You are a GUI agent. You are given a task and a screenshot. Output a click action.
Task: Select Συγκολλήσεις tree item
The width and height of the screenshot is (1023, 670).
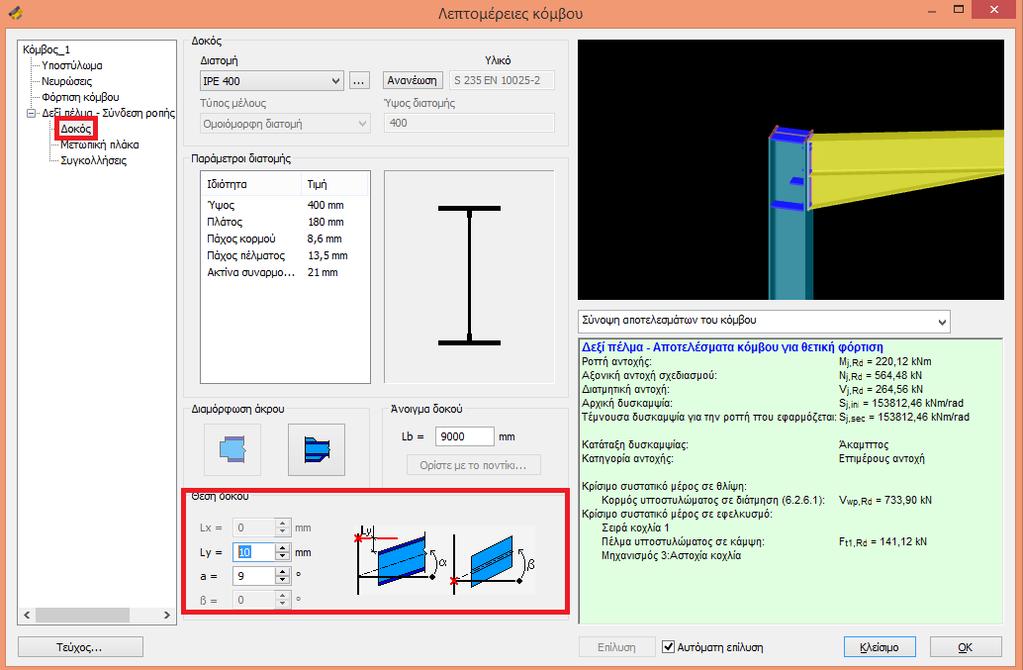(x=93, y=160)
